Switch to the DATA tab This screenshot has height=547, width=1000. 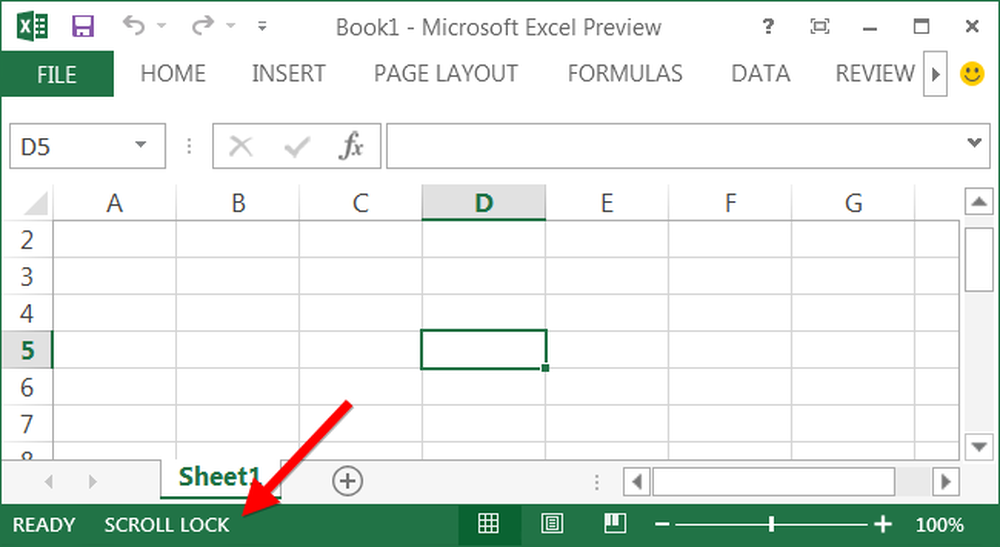(760, 73)
